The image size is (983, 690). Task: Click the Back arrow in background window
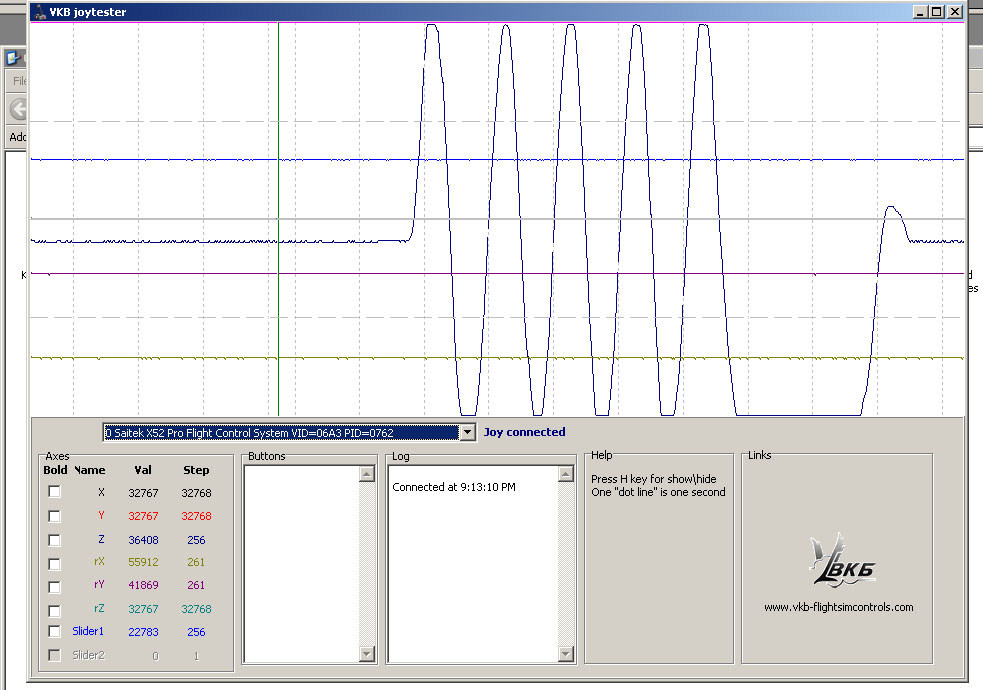click(x=17, y=109)
